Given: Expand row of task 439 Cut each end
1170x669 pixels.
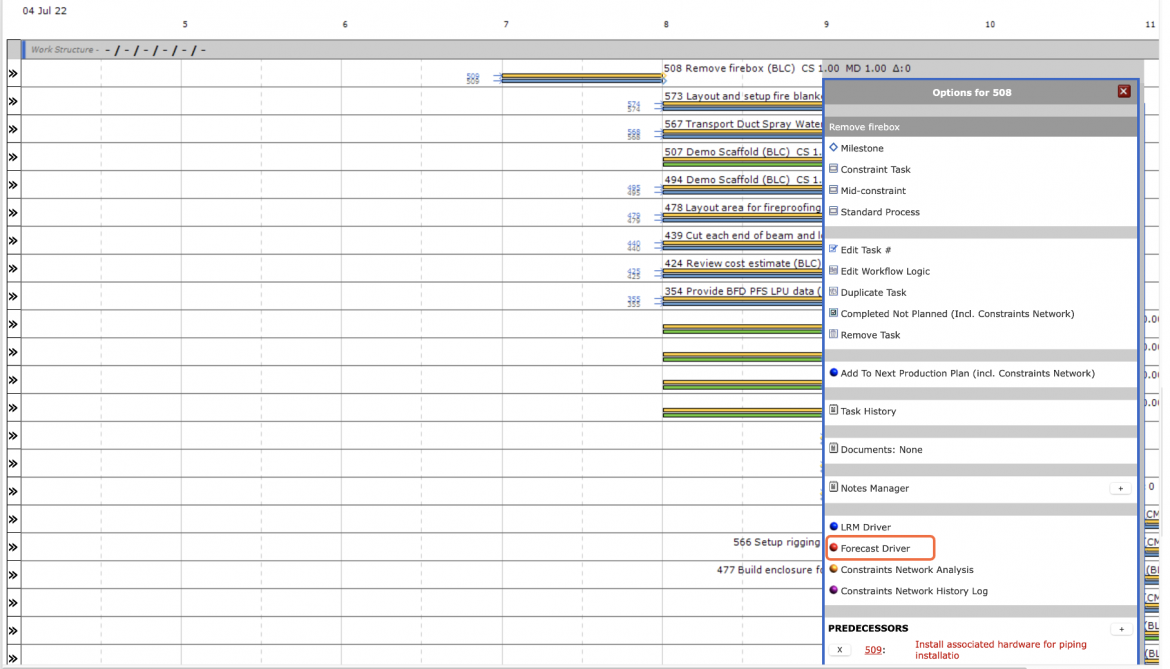Looking at the screenshot, I should pyautogui.click(x=13, y=241).
